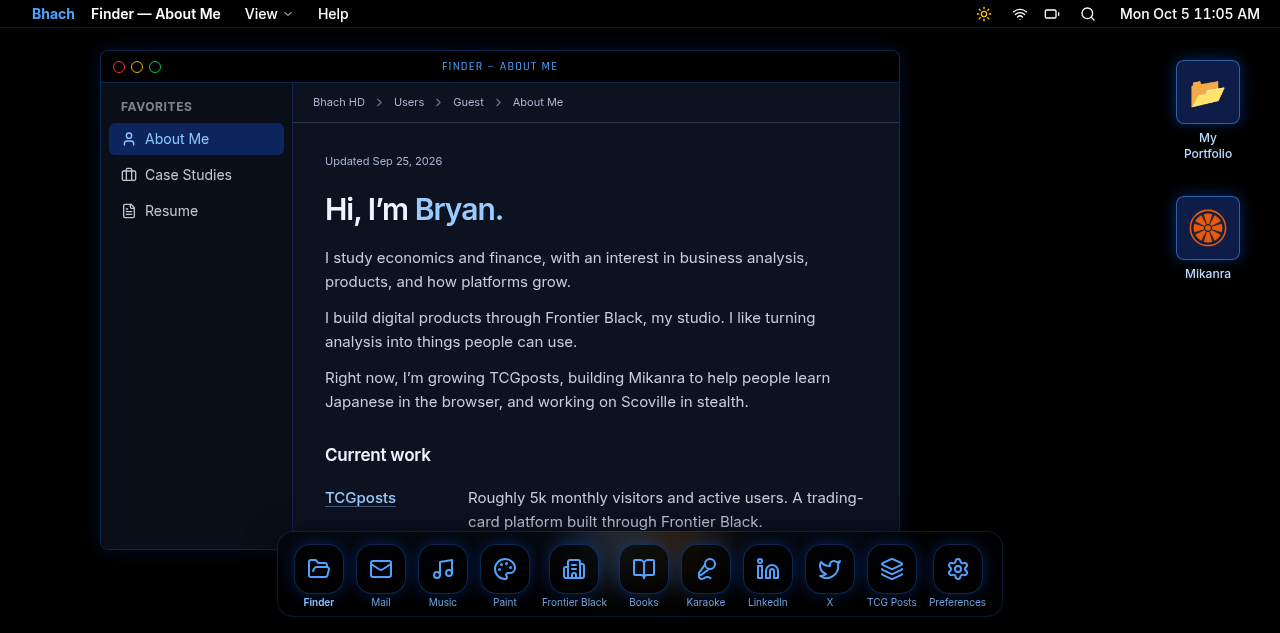Click the Hi, I'm Bryan heading

pyautogui.click(x=414, y=209)
